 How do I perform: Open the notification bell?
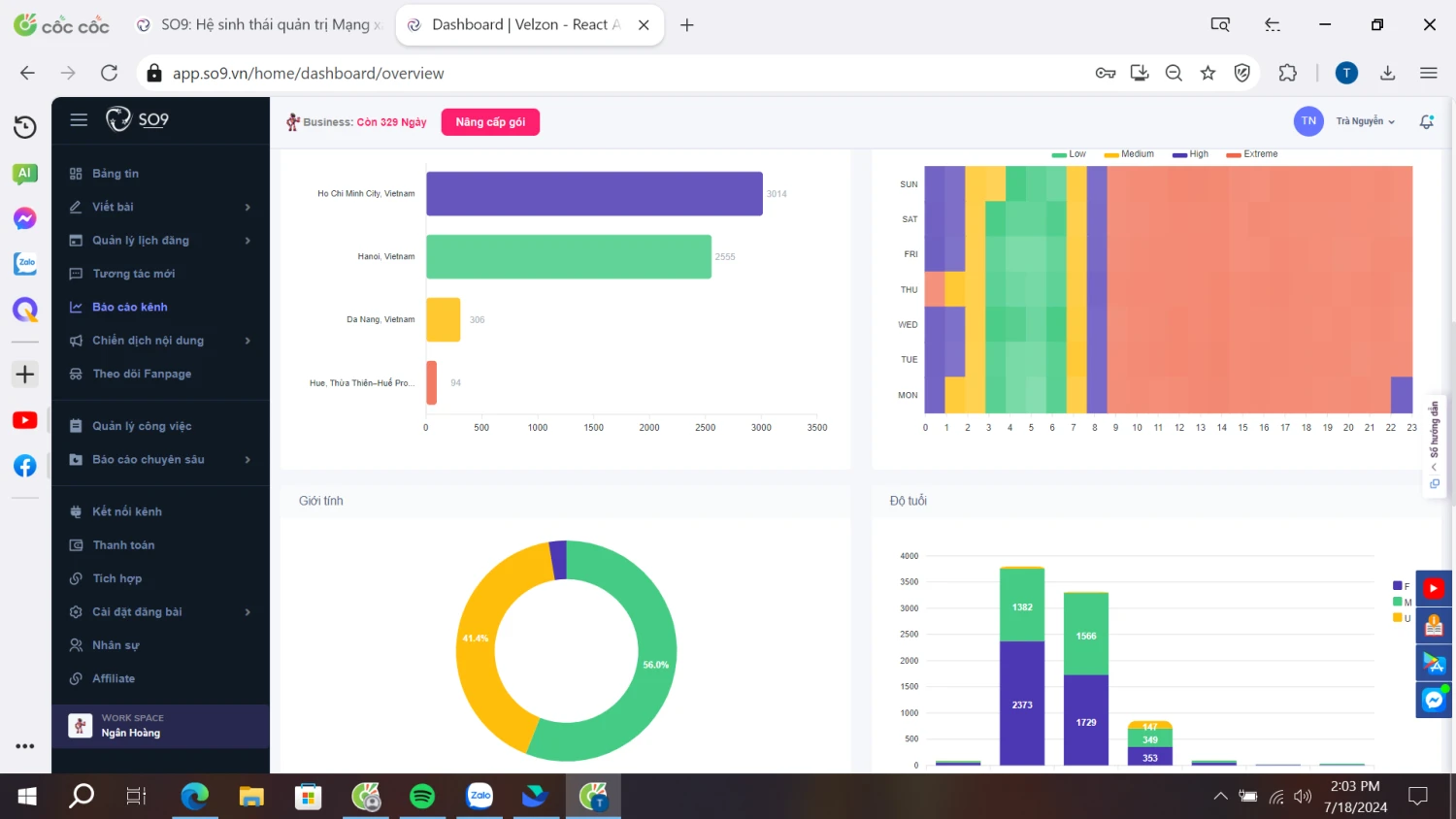1426,121
